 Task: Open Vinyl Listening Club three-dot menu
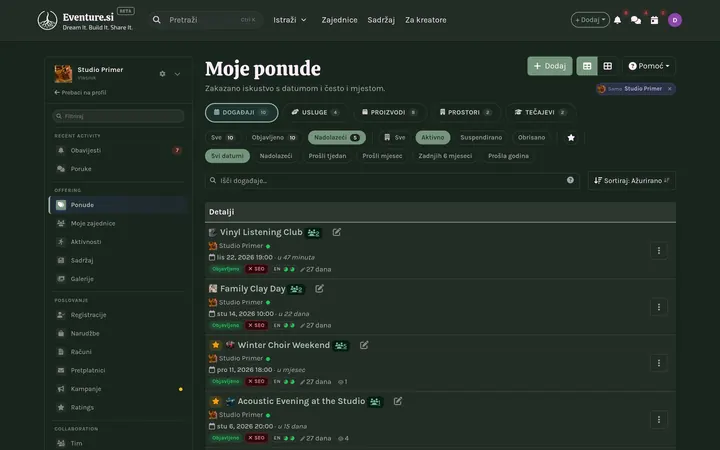(658, 251)
